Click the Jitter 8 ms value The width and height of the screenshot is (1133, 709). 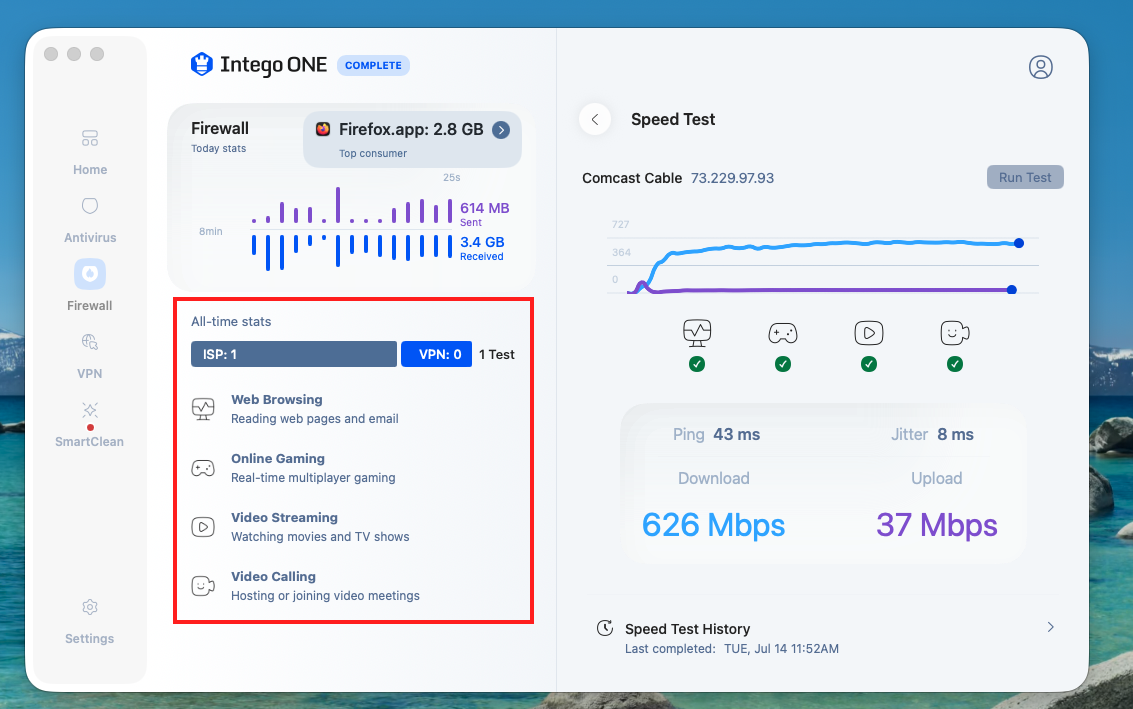(955, 434)
